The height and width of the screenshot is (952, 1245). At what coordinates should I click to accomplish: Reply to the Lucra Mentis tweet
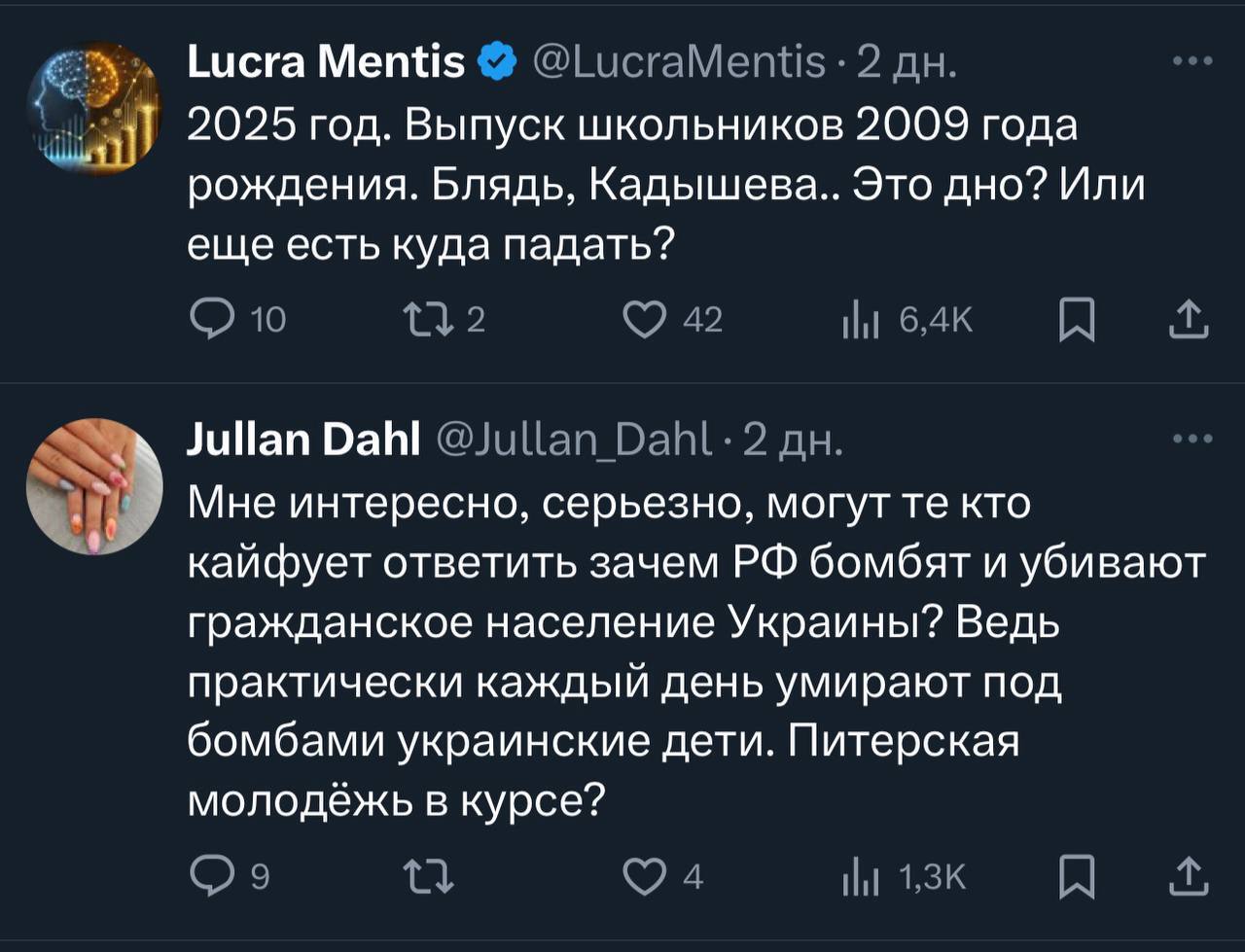209,319
